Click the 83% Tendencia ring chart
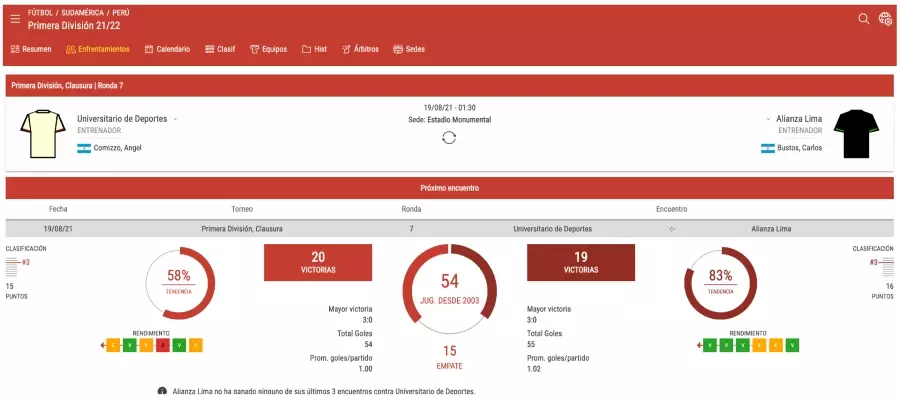Viewport: 900px width, 401px height. 720,283
